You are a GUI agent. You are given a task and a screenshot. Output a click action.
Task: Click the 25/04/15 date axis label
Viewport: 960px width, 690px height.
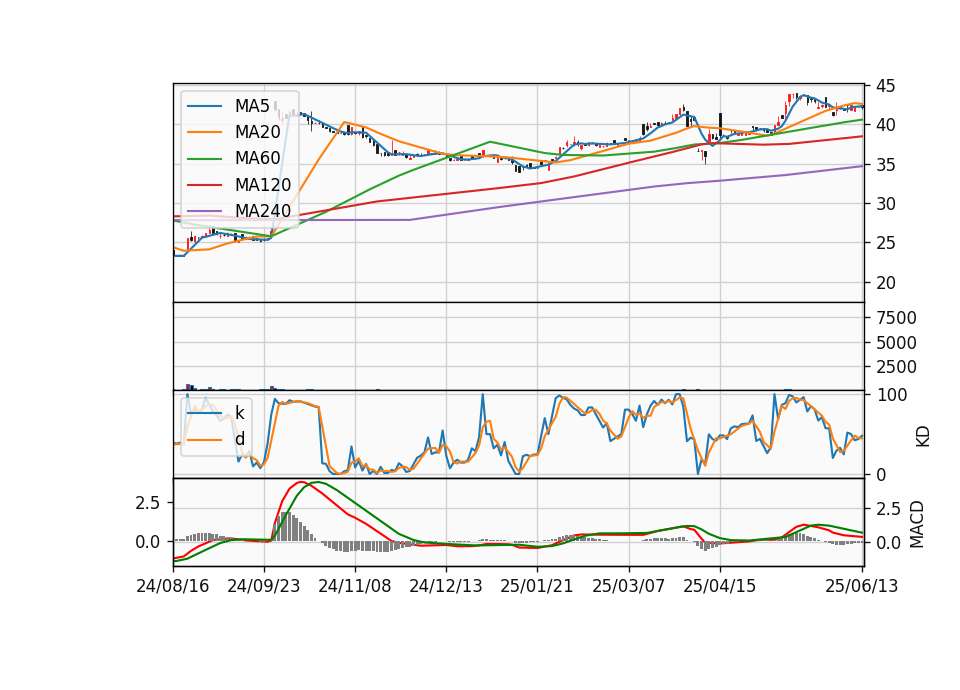point(719,586)
